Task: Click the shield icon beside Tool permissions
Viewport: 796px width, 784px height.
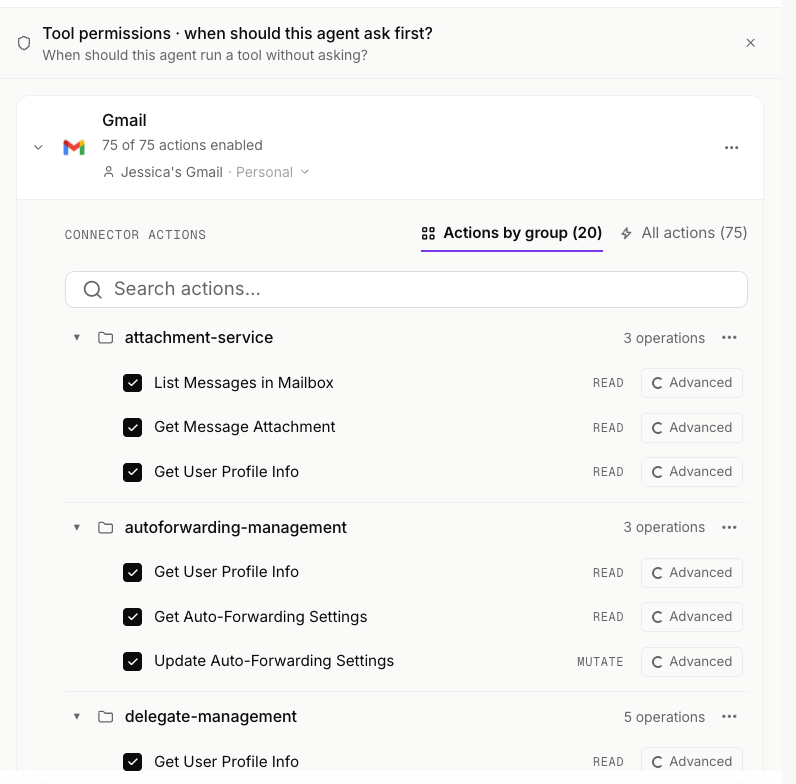Action: point(24,43)
